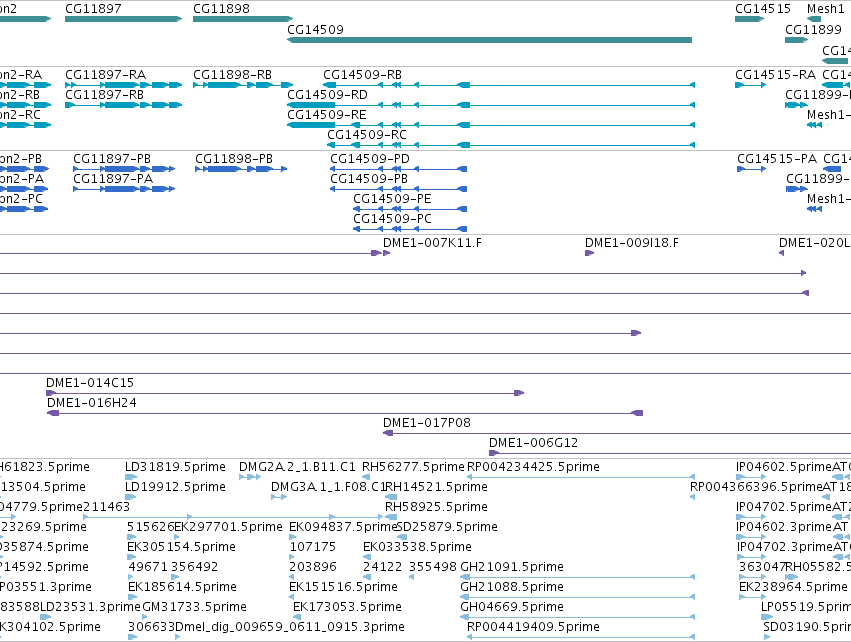Screen dimensions: 851x642
Task: Select transcript CG11897-RB
Action: [123, 105]
